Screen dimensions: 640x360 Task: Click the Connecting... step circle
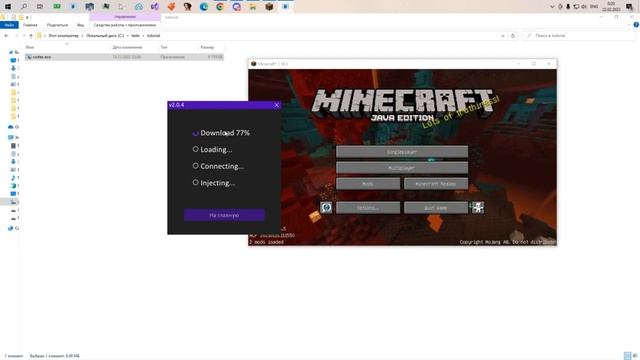click(x=196, y=166)
